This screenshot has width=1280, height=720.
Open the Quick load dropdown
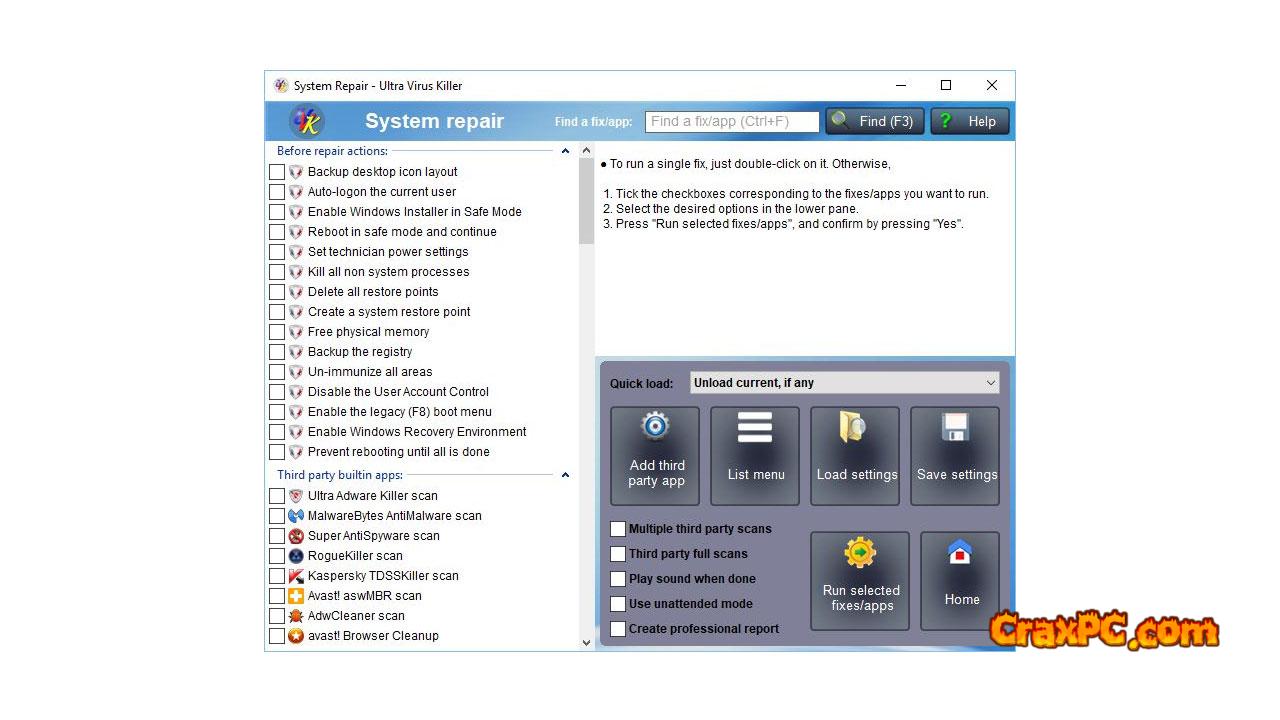844,383
